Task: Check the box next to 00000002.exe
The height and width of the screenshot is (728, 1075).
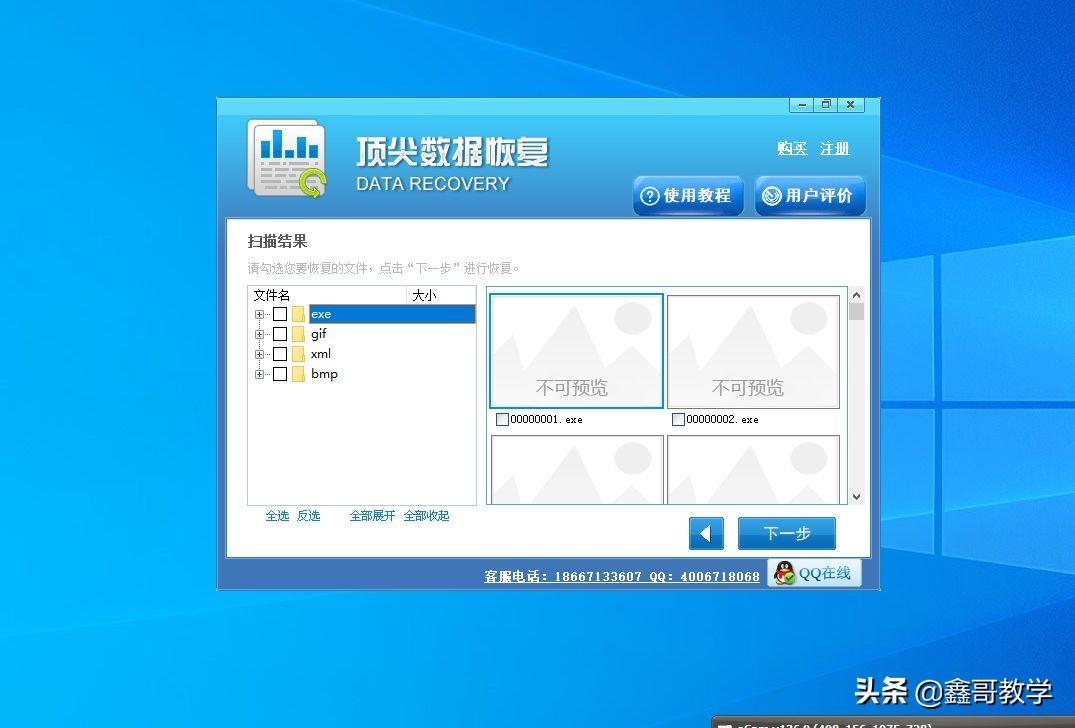Action: pyautogui.click(x=678, y=420)
